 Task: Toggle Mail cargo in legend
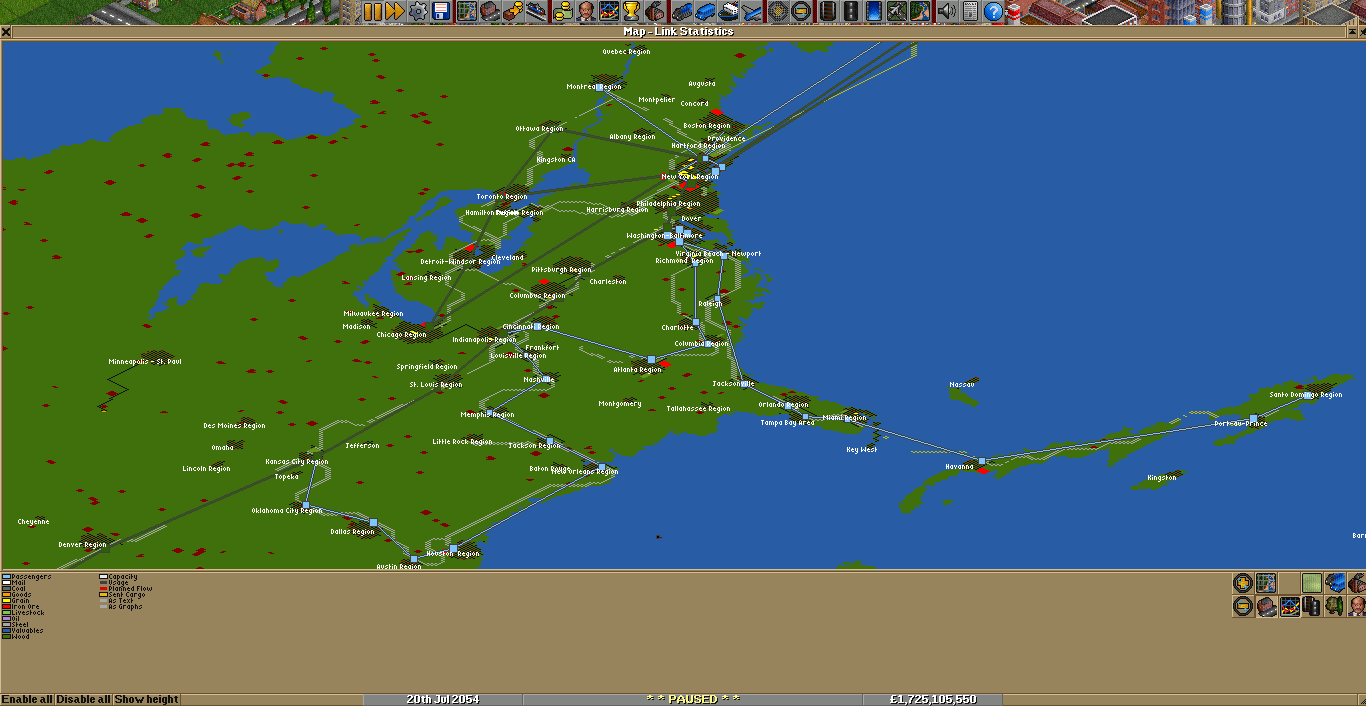point(16,583)
